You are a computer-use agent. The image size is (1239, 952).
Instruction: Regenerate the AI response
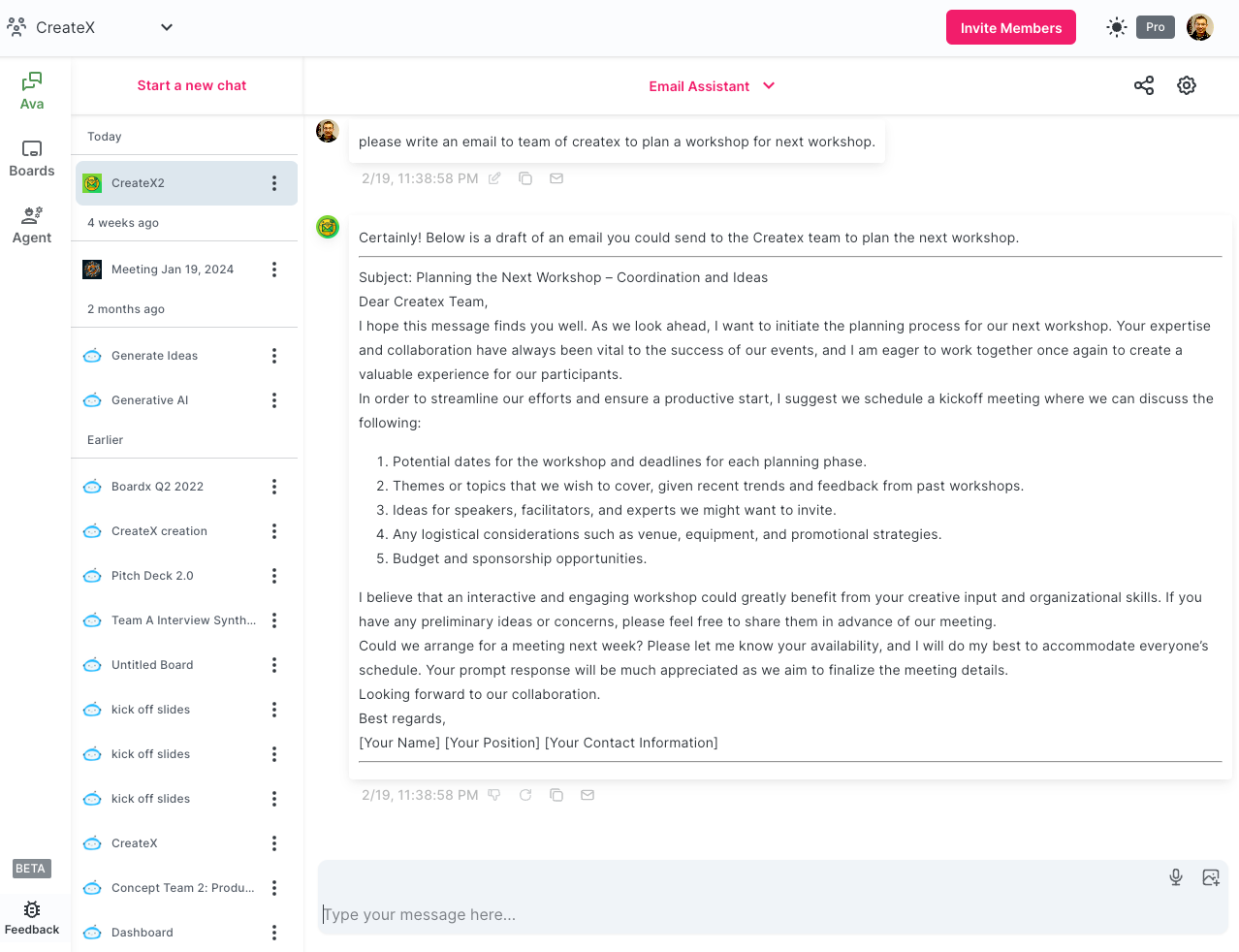[525, 795]
